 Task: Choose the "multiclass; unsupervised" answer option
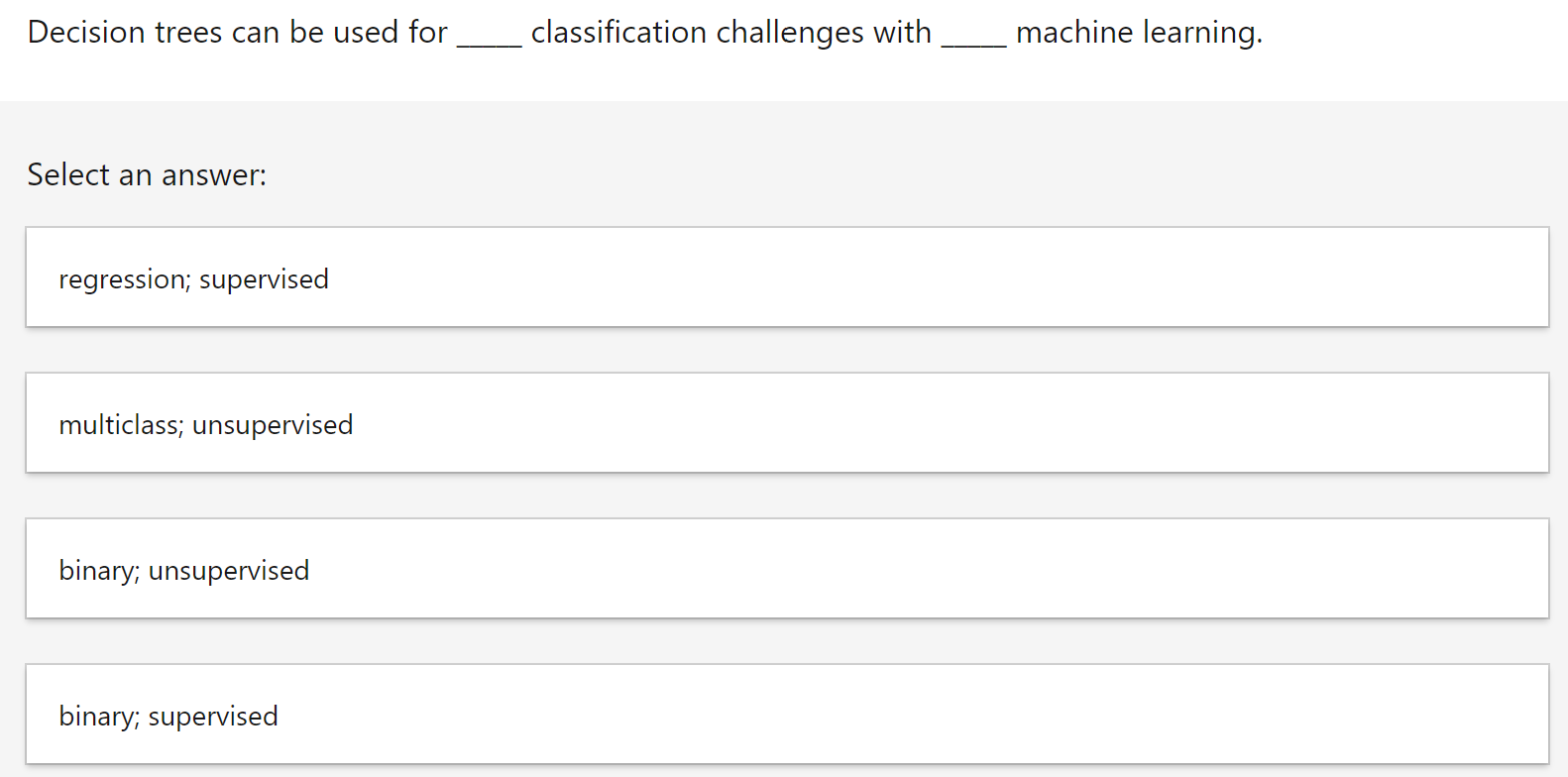(x=783, y=423)
